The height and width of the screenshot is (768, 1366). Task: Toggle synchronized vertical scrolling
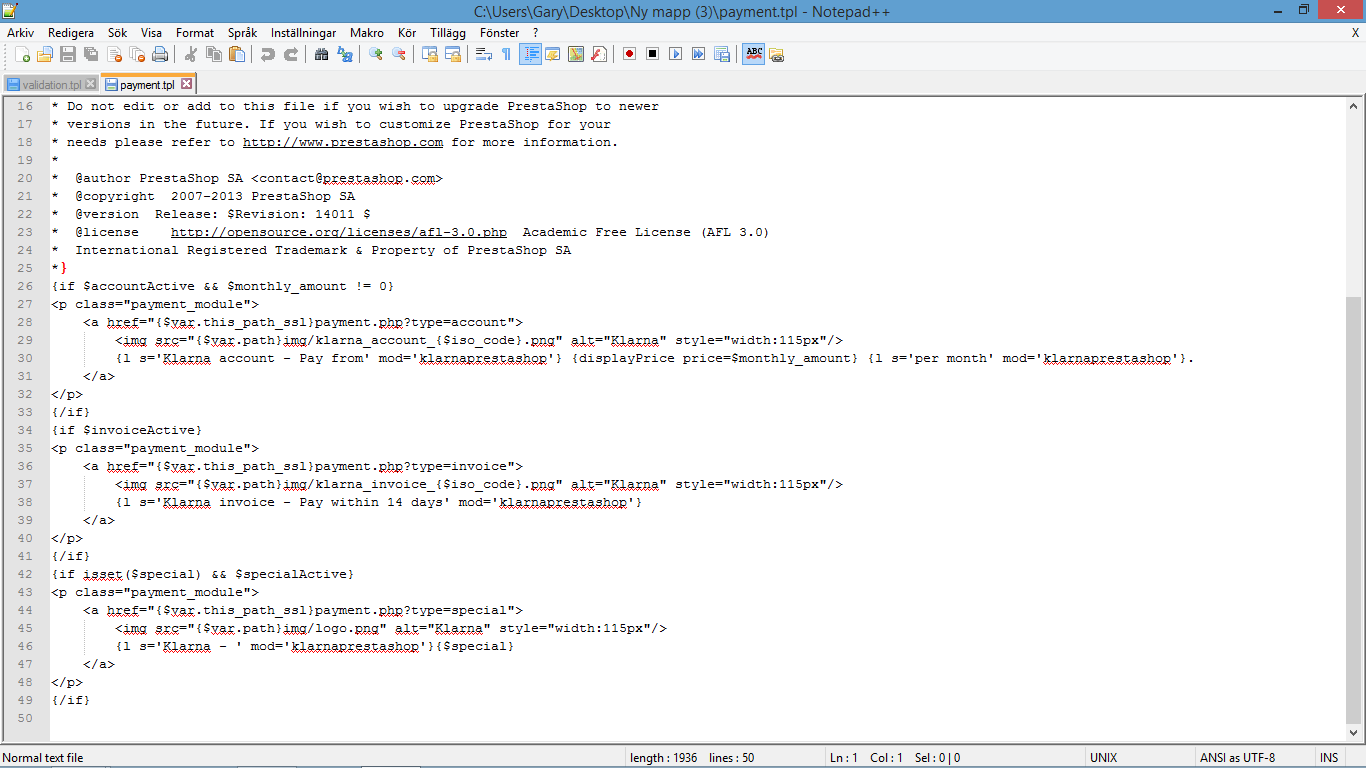click(430, 54)
